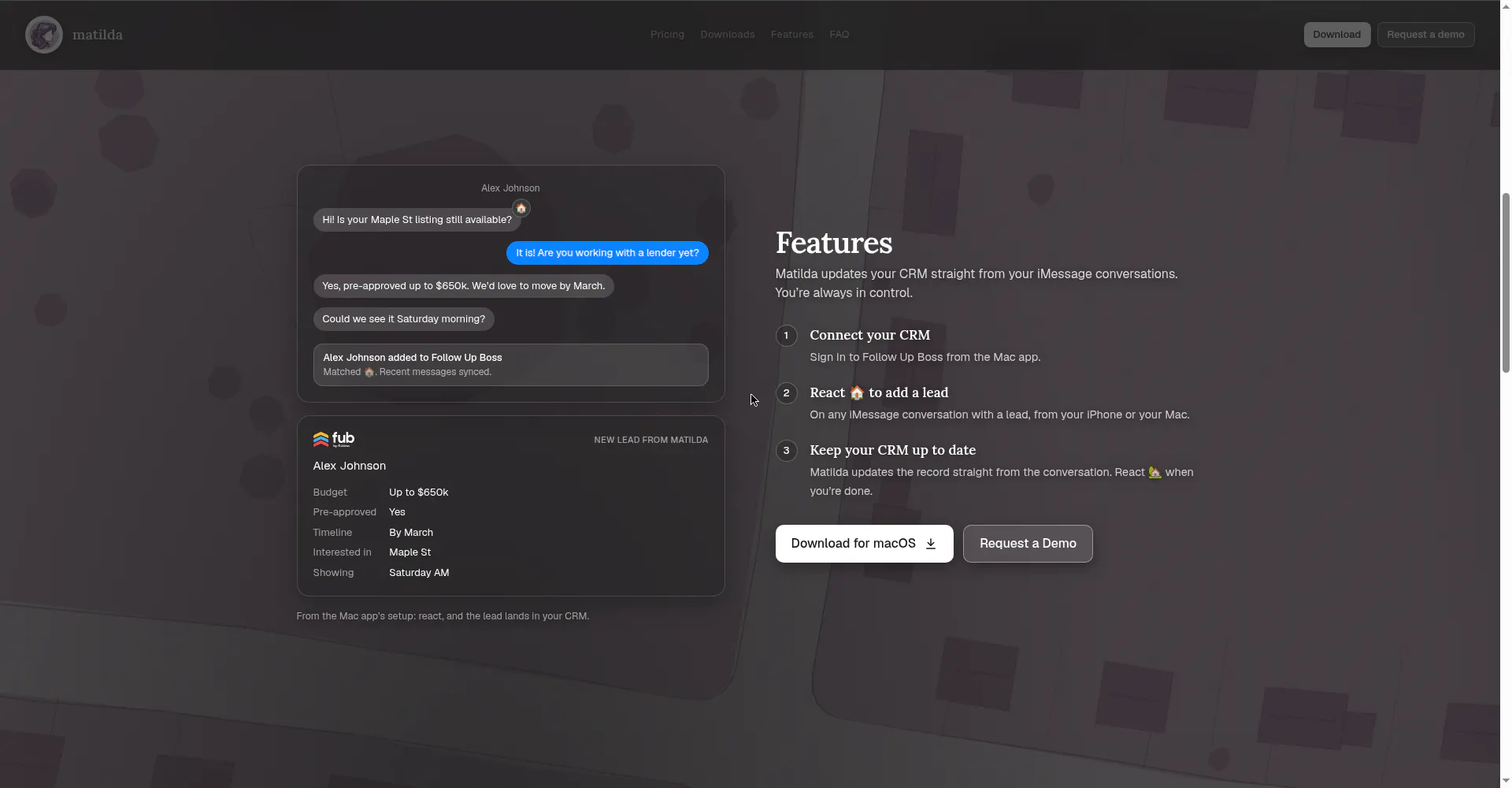Click the Pre-approved value 'Yes'
Image resolution: width=1512 pixels, height=788 pixels.
click(x=397, y=512)
